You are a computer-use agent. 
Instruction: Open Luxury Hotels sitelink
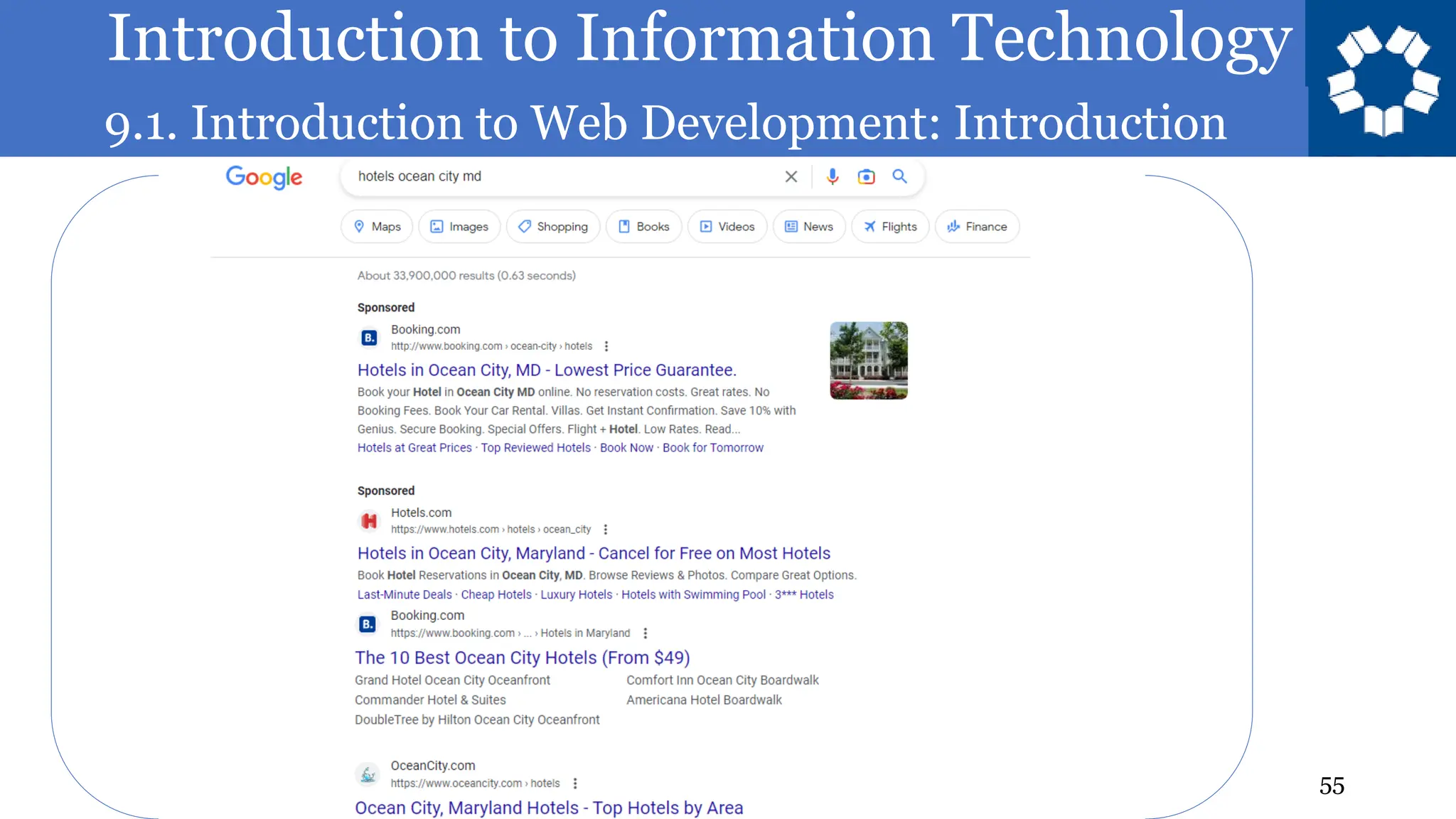click(x=576, y=595)
